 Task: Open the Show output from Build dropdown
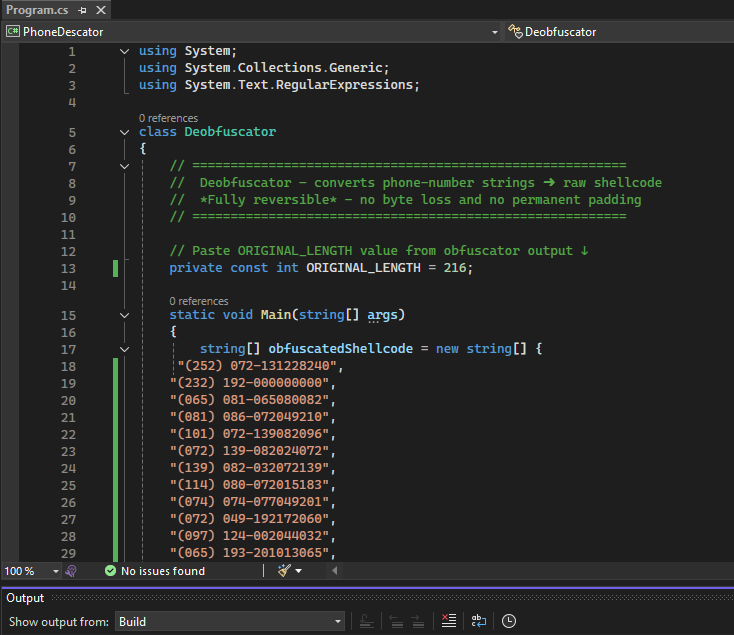tap(230, 622)
